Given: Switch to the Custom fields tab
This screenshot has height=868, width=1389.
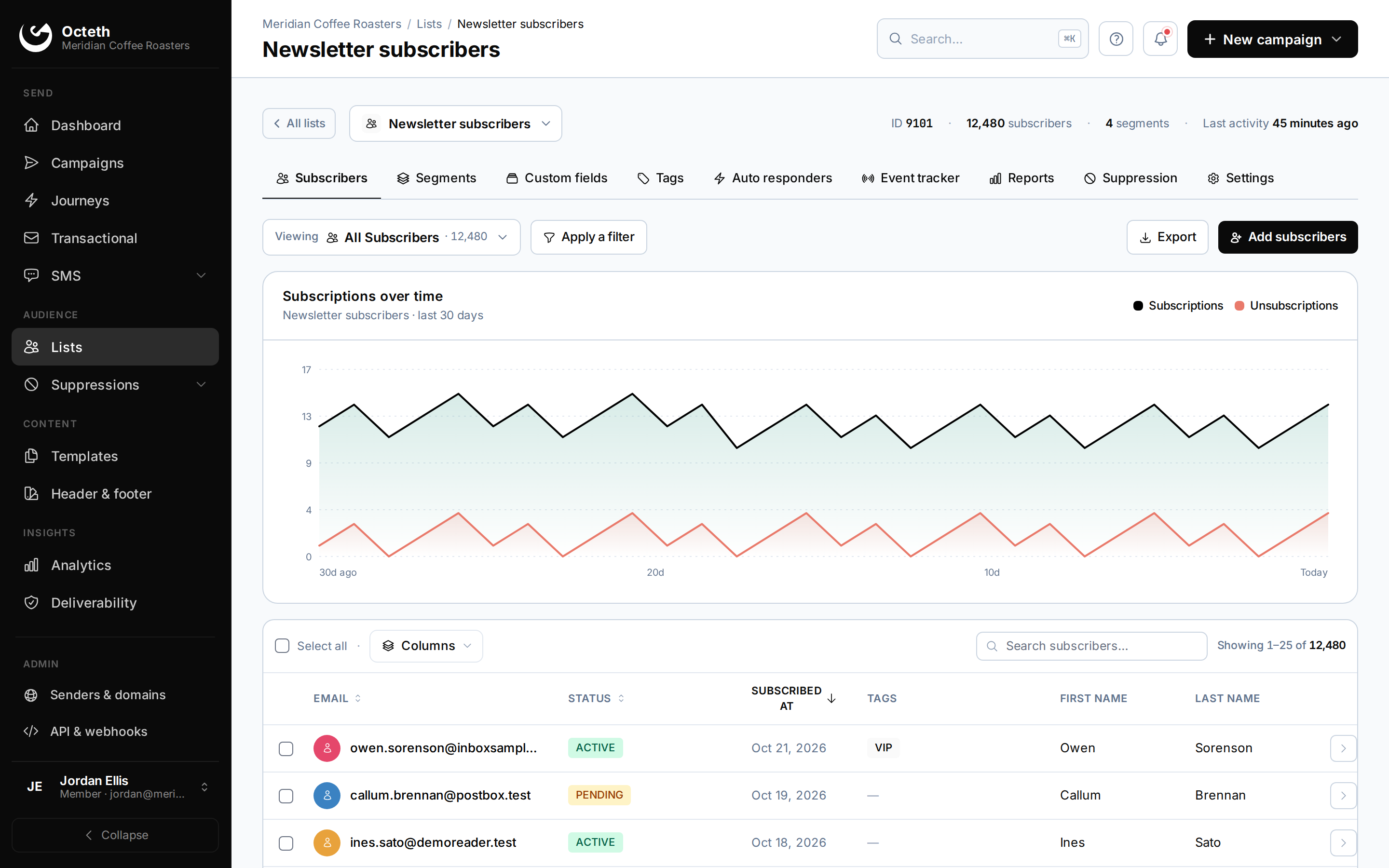Looking at the screenshot, I should [x=557, y=178].
